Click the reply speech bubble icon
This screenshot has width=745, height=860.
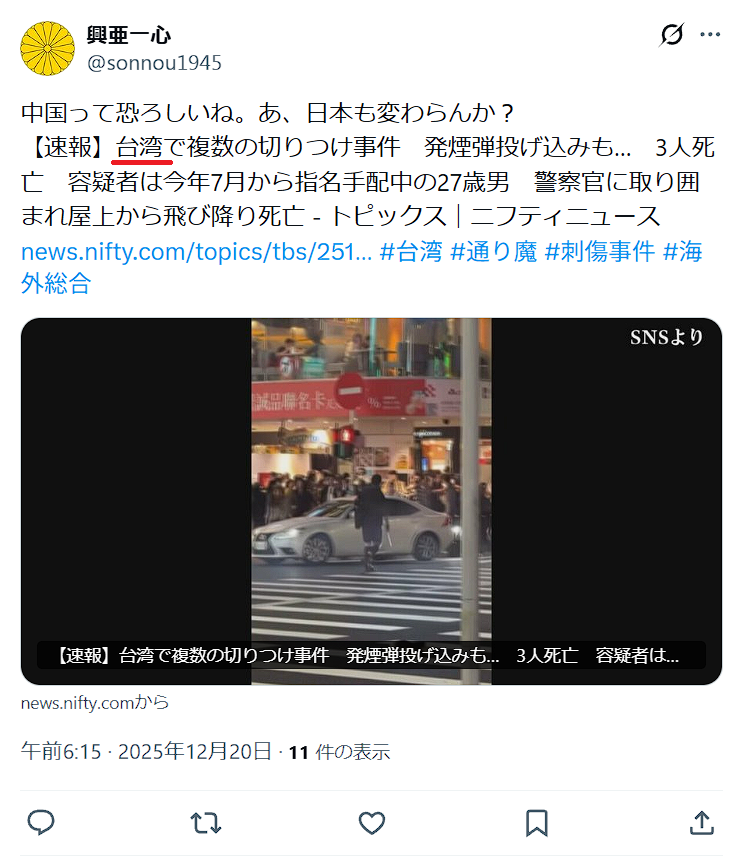(x=41, y=823)
